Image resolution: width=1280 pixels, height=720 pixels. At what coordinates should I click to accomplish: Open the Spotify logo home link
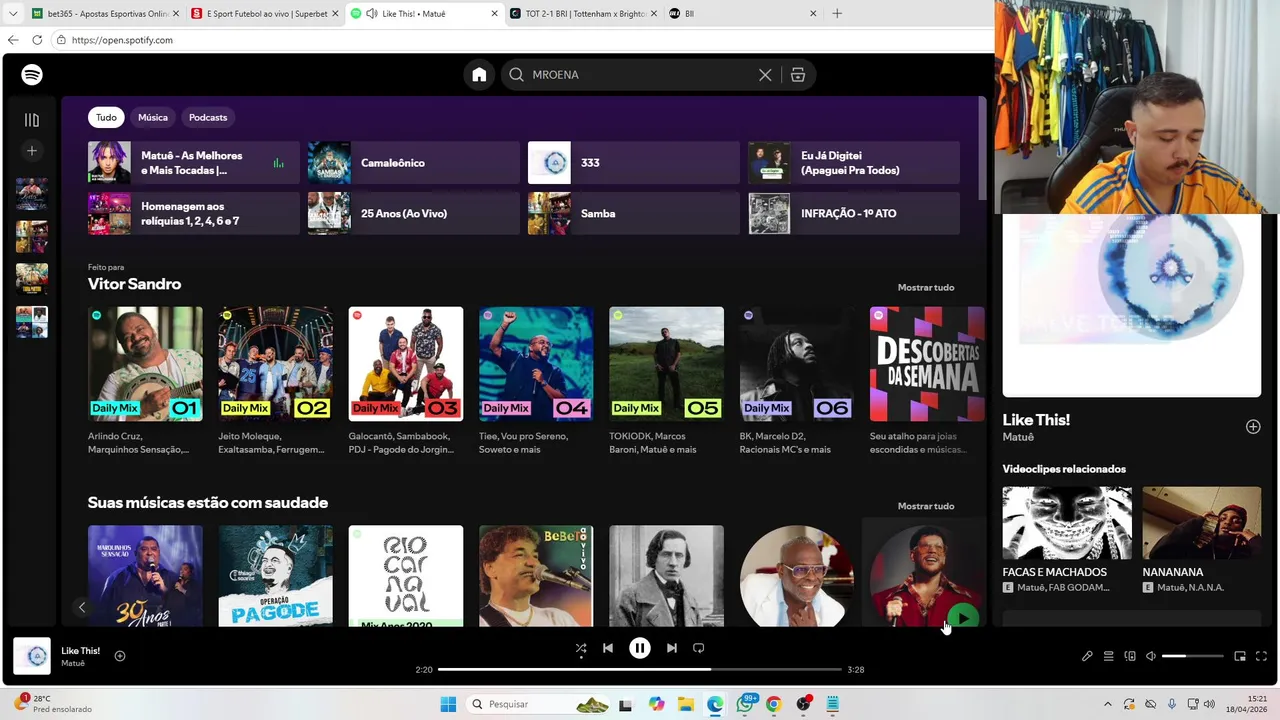tap(32, 75)
